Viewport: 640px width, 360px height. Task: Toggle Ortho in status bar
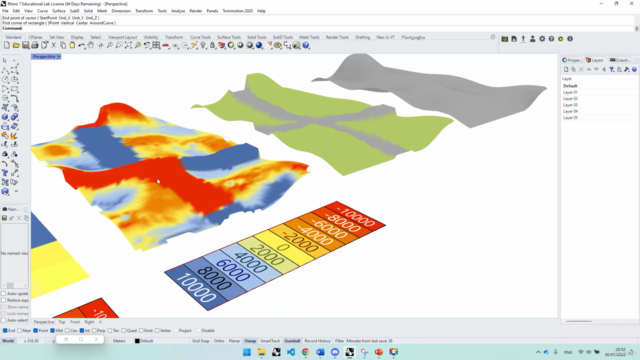click(219, 341)
